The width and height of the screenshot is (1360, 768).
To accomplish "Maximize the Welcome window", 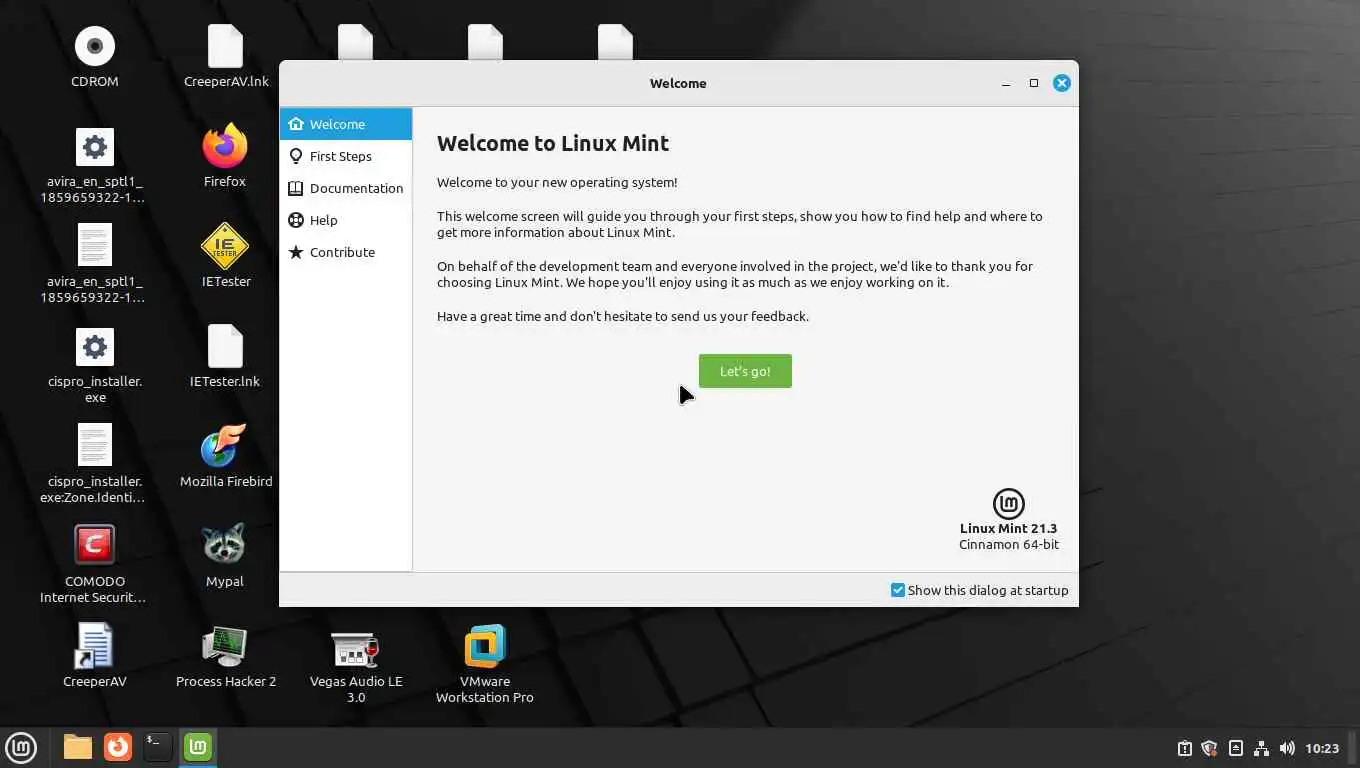I will pyautogui.click(x=1034, y=83).
